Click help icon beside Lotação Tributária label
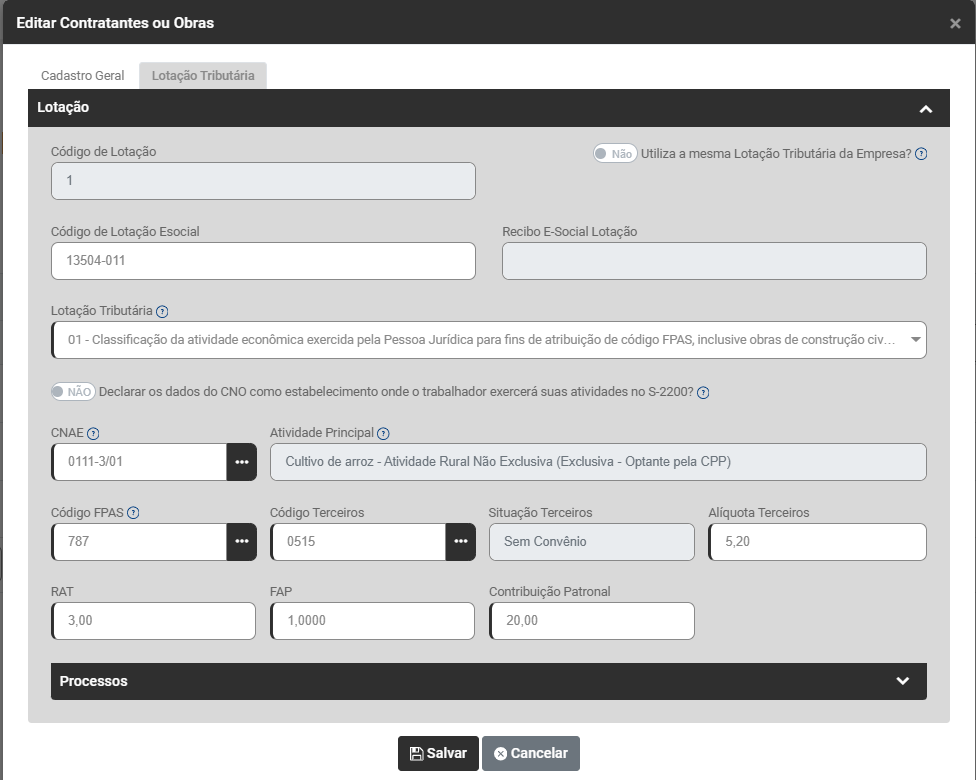The height and width of the screenshot is (780, 976). click(x=162, y=311)
